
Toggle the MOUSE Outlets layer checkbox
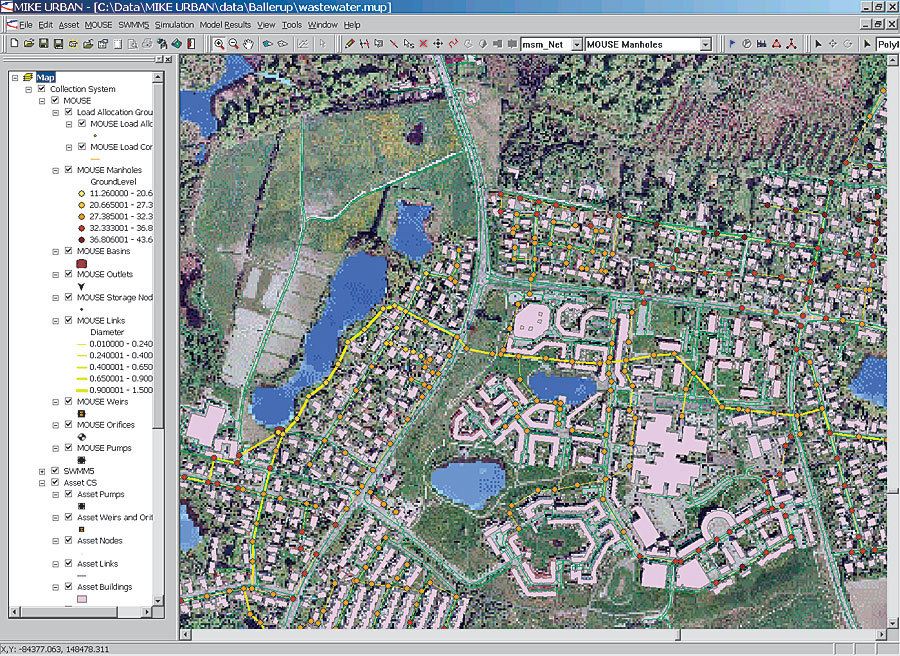pyautogui.click(x=69, y=274)
